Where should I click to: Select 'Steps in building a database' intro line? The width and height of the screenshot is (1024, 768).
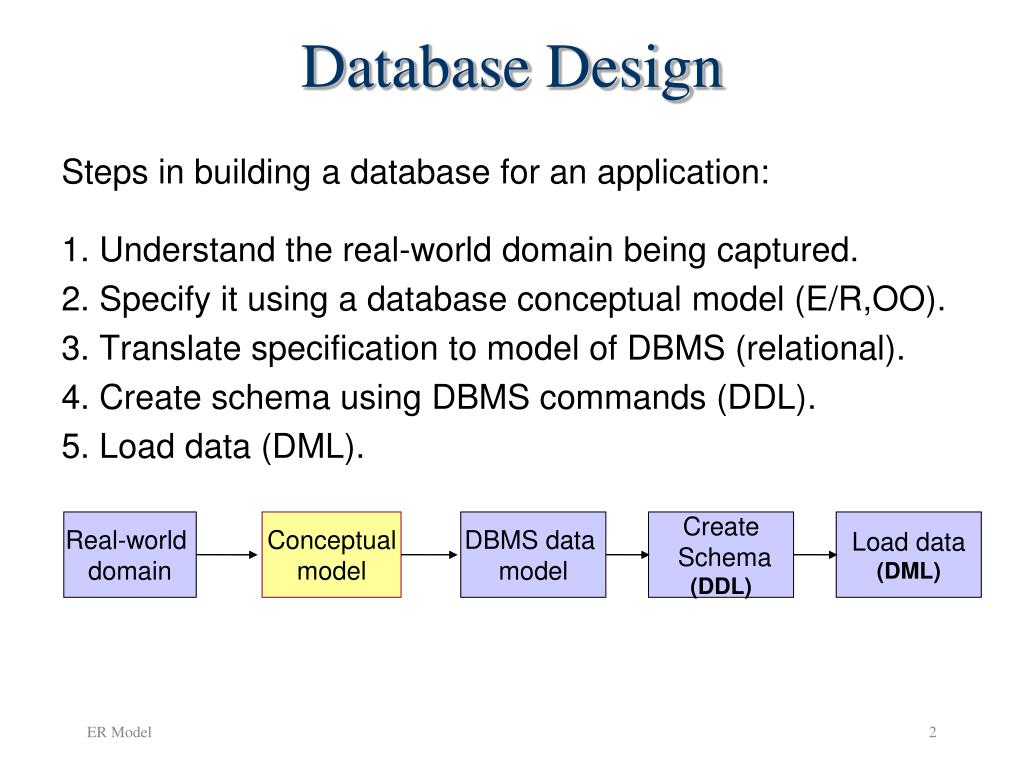coord(415,174)
